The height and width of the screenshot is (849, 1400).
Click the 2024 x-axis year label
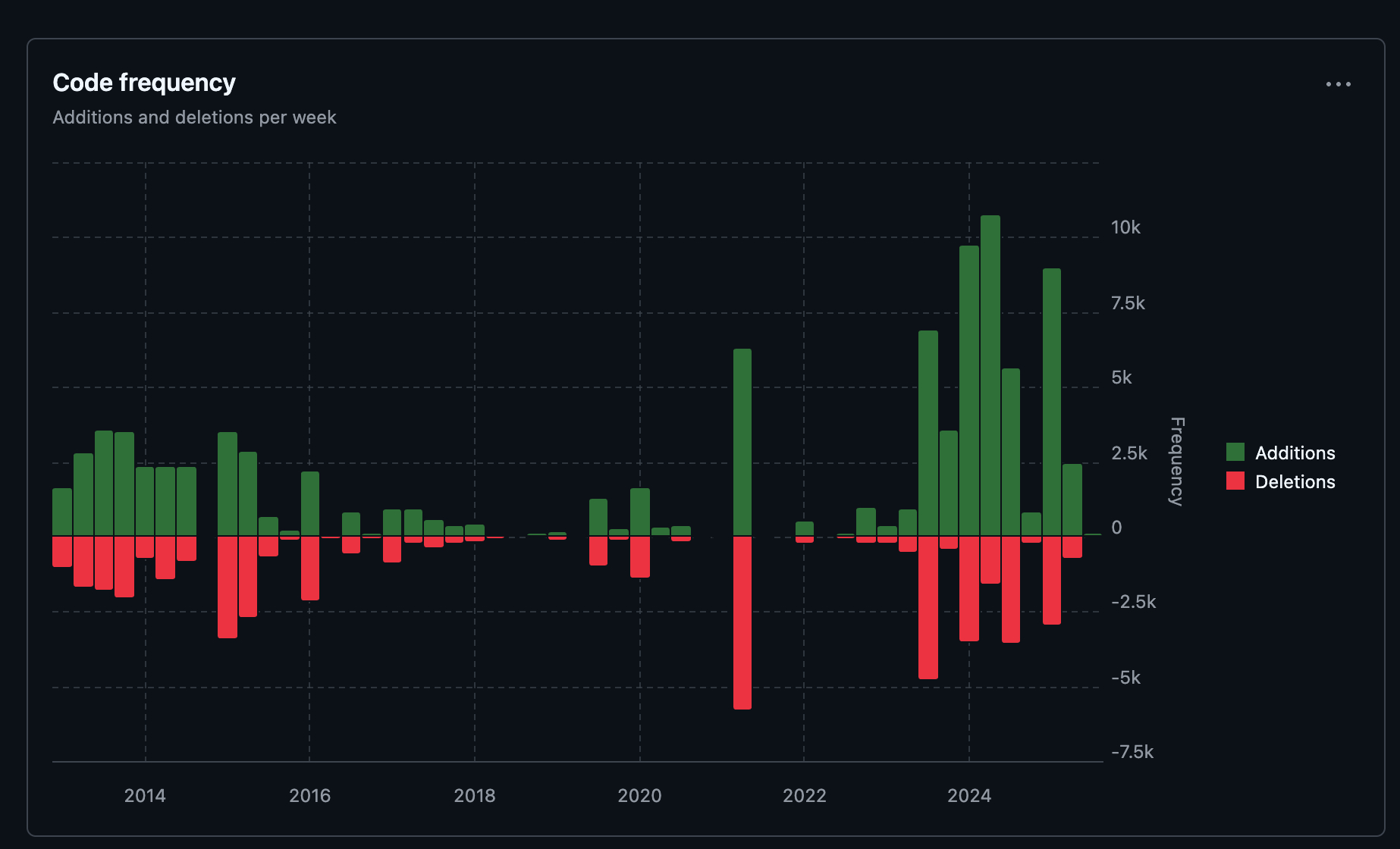pyautogui.click(x=969, y=796)
